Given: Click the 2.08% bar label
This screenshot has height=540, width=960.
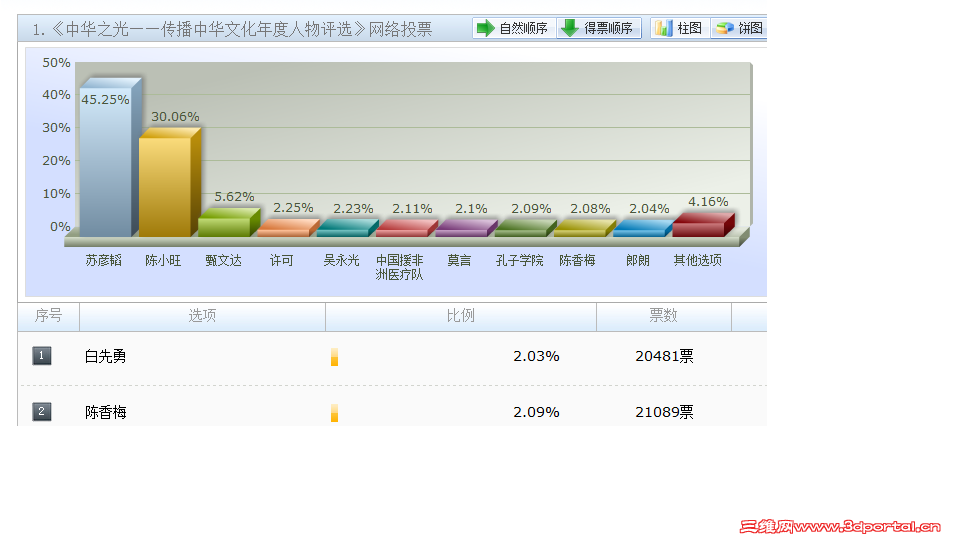Looking at the screenshot, I should pos(590,209).
